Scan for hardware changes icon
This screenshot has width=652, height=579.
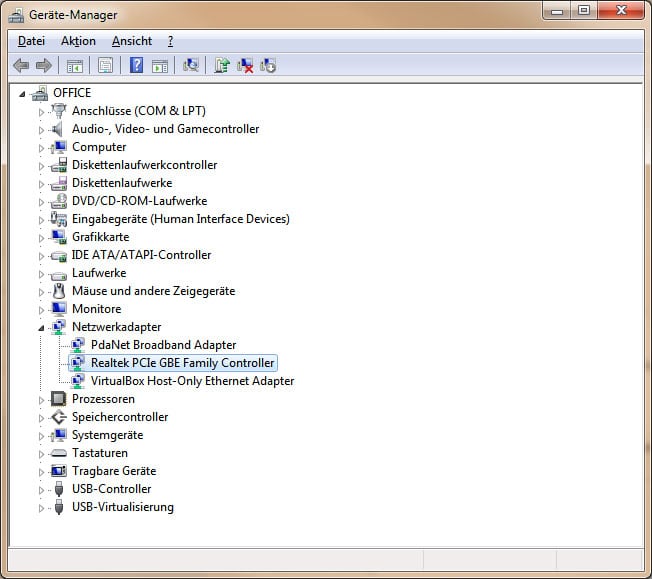click(x=191, y=65)
